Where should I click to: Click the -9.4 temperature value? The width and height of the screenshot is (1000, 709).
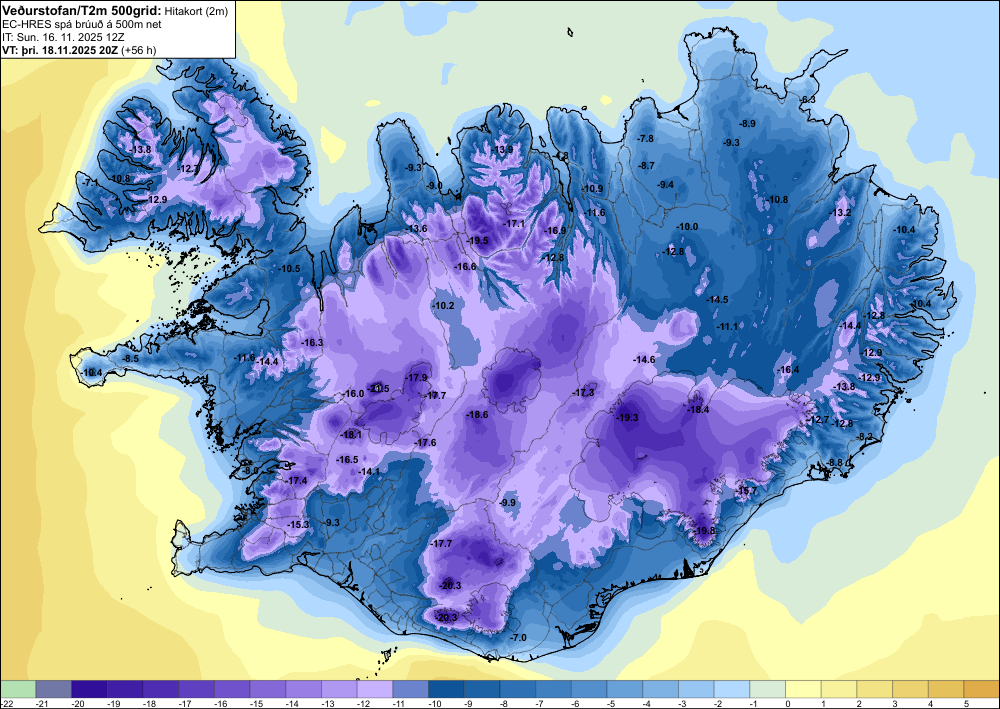click(665, 185)
